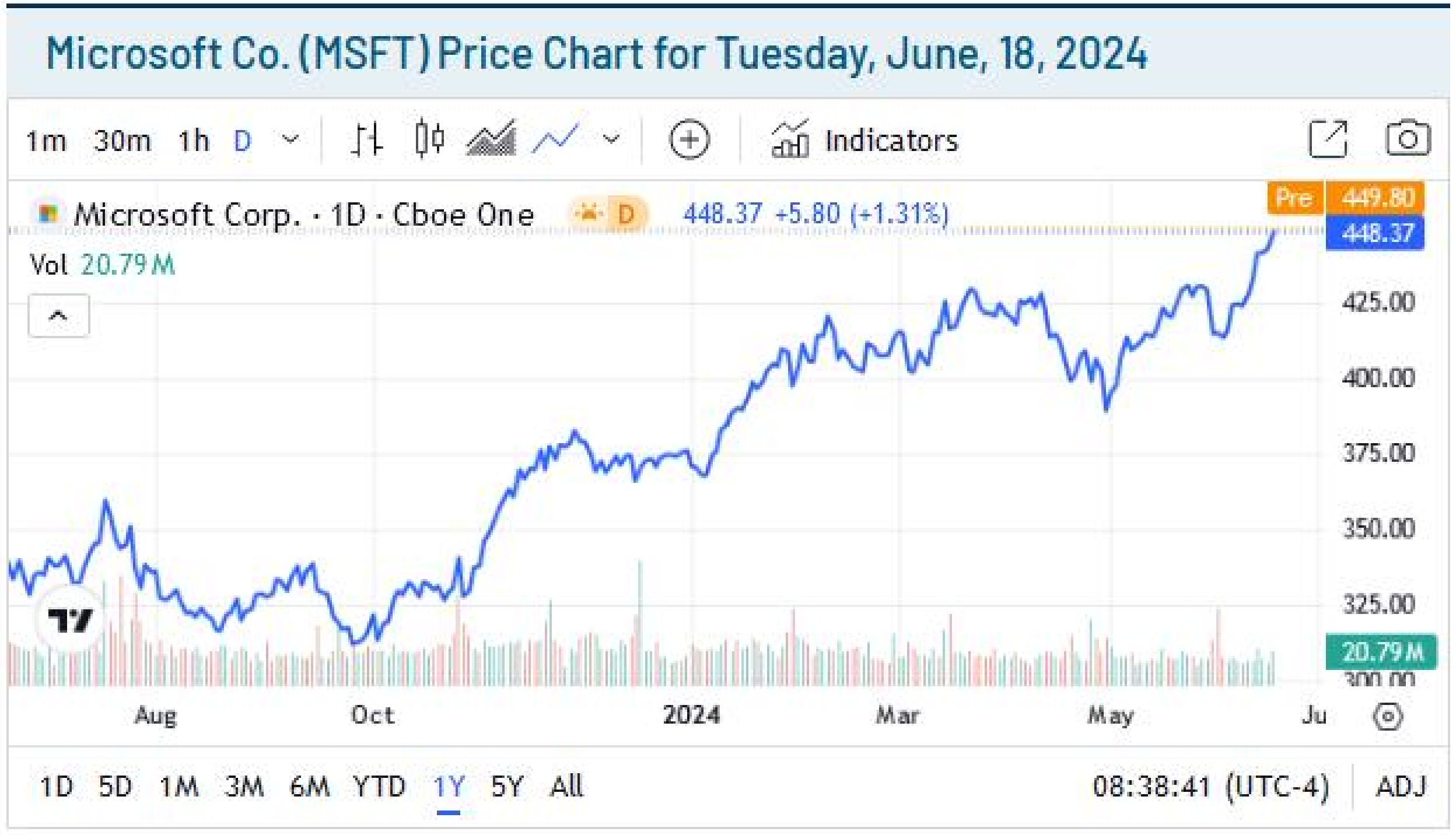1456x835 pixels.
Task: Open chart in fullscreen popup icon
Action: [1328, 139]
